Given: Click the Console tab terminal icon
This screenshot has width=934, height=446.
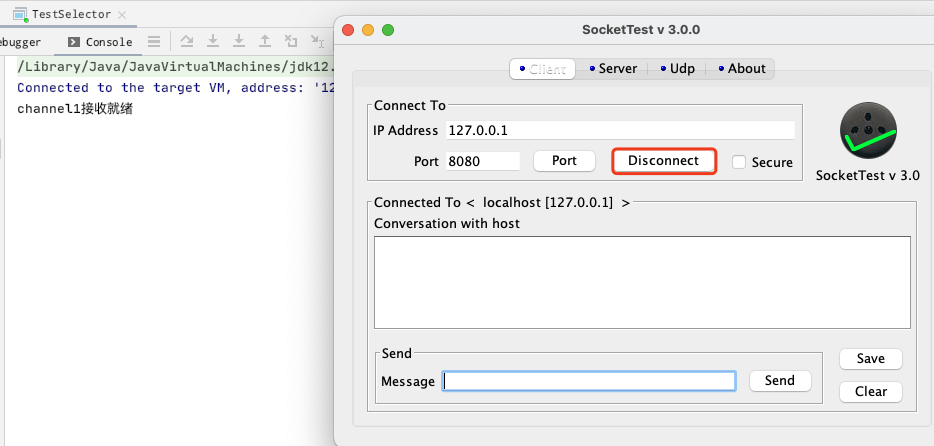Looking at the screenshot, I should point(74,42).
